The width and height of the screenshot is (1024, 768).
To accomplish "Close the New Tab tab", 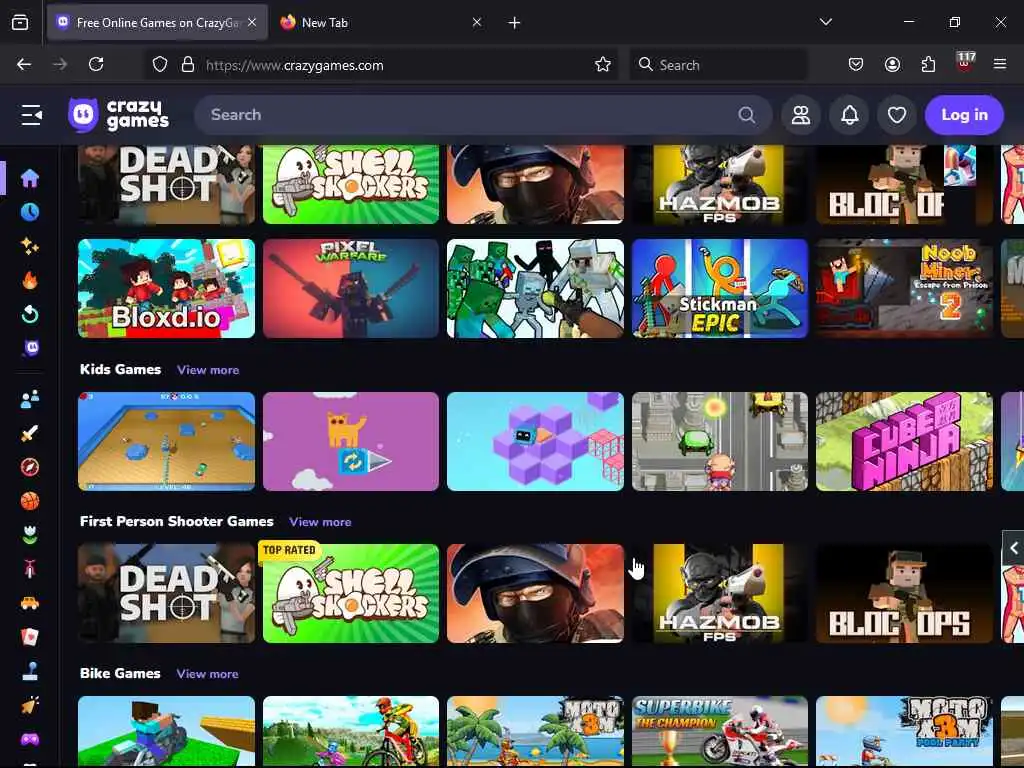I will tap(477, 23).
